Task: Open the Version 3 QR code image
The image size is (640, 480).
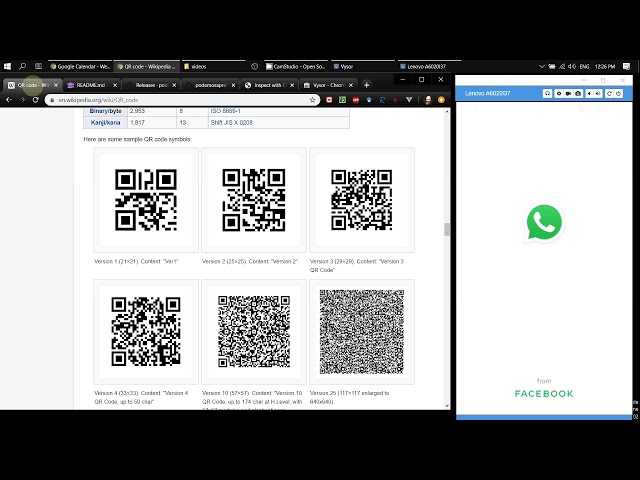Action: (362, 200)
